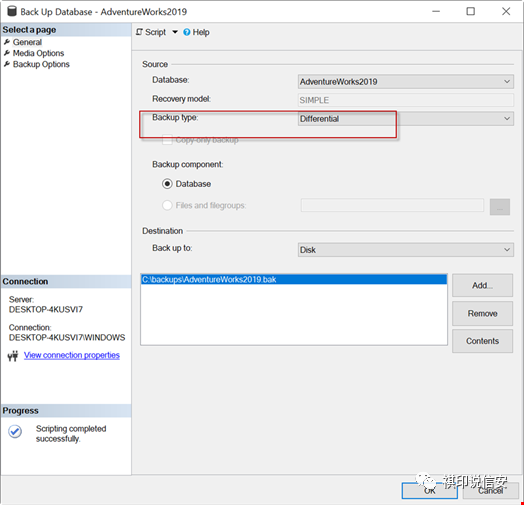Toggle the Copy-only backup checkbox

[x=167, y=140]
